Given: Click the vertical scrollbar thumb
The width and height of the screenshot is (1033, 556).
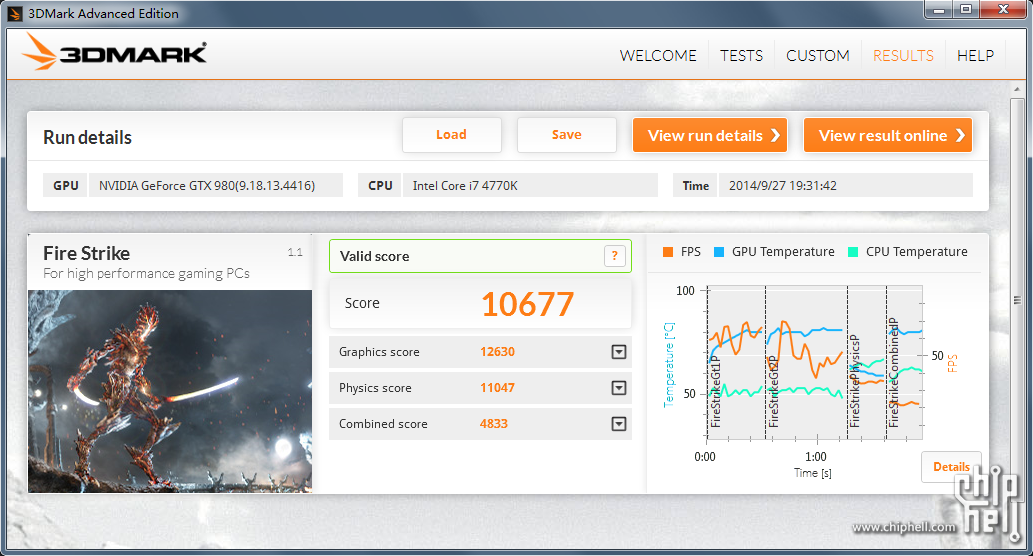Looking at the screenshot, I should [x=1017, y=300].
